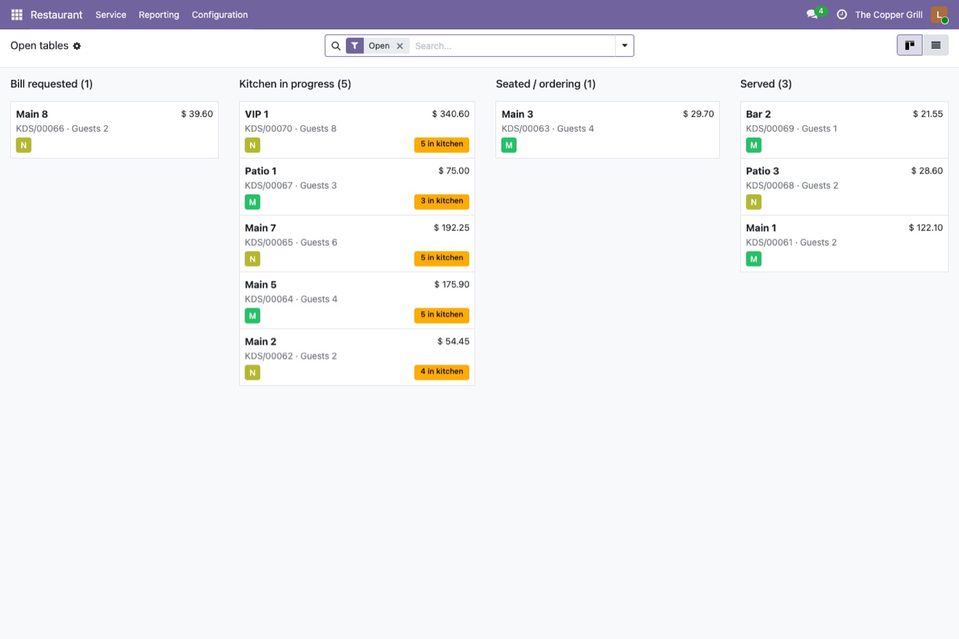
Task: Open the user avatar menu
Action: pos(939,15)
